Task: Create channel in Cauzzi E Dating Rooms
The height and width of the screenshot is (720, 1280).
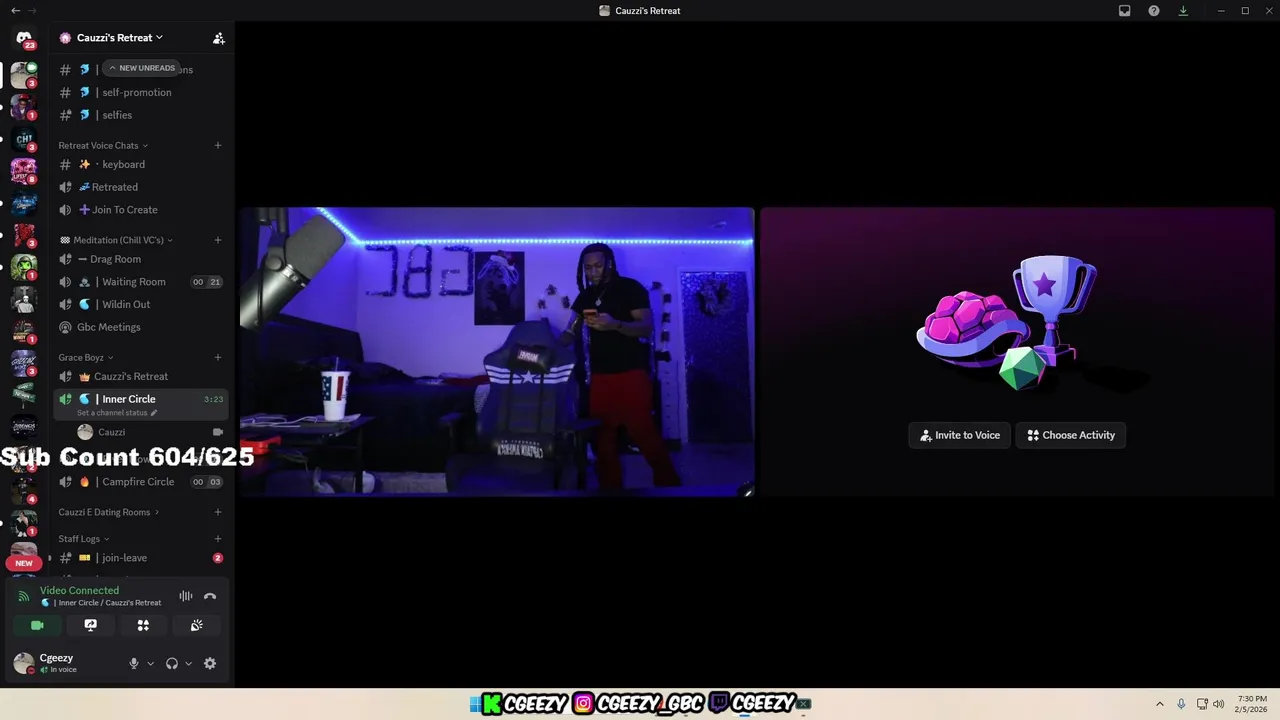Action: pyautogui.click(x=218, y=512)
